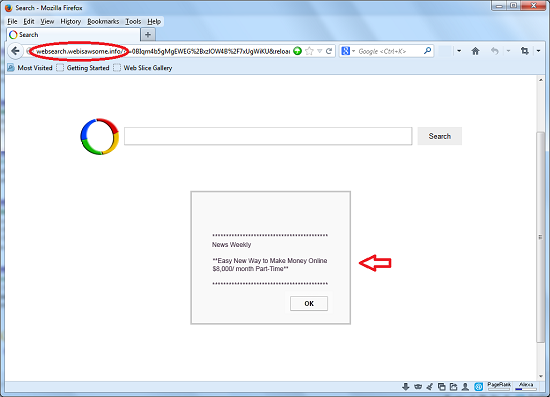Open the Help menu
The width and height of the screenshot is (550, 397).
tap(154, 22)
